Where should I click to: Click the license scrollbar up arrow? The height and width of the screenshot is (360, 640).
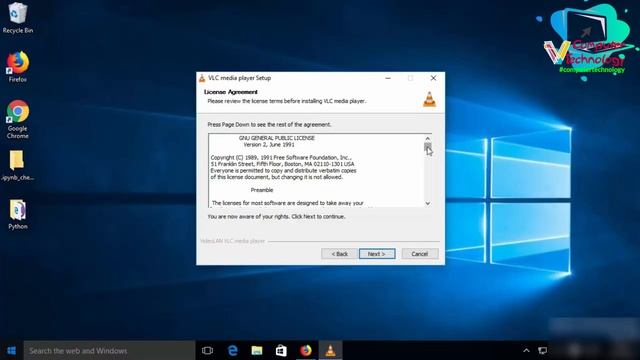tap(427, 138)
